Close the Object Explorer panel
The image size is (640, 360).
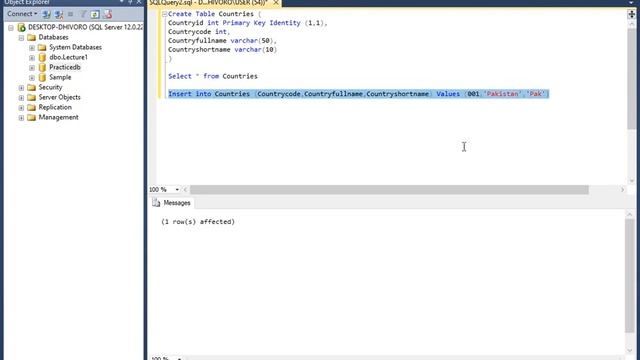coord(139,2)
